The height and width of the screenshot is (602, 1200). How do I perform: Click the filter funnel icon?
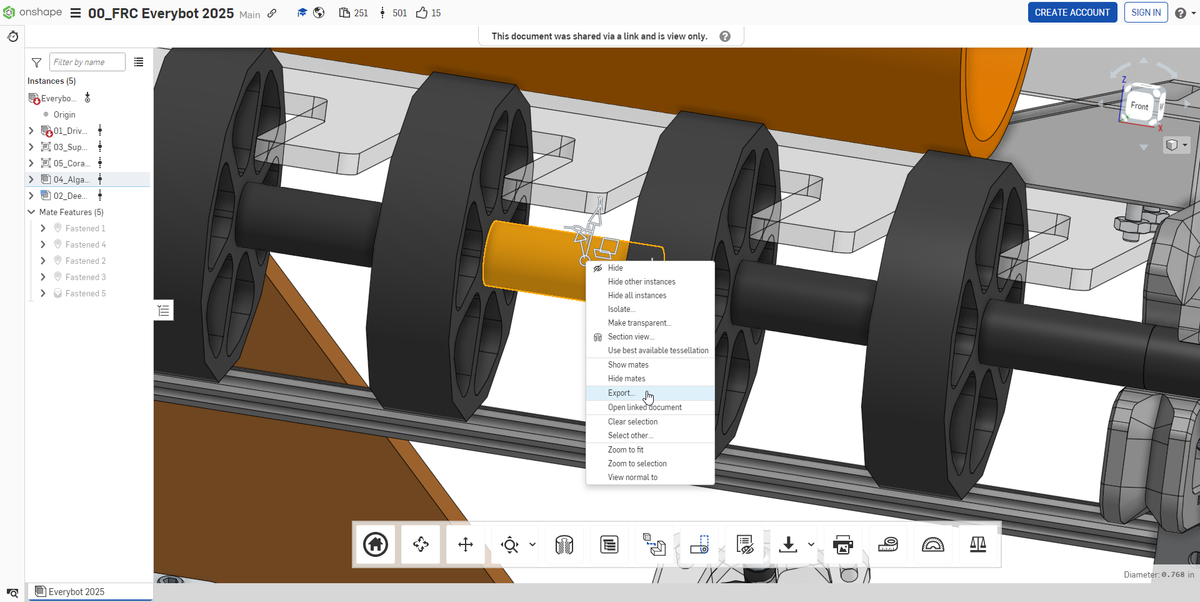(x=37, y=62)
